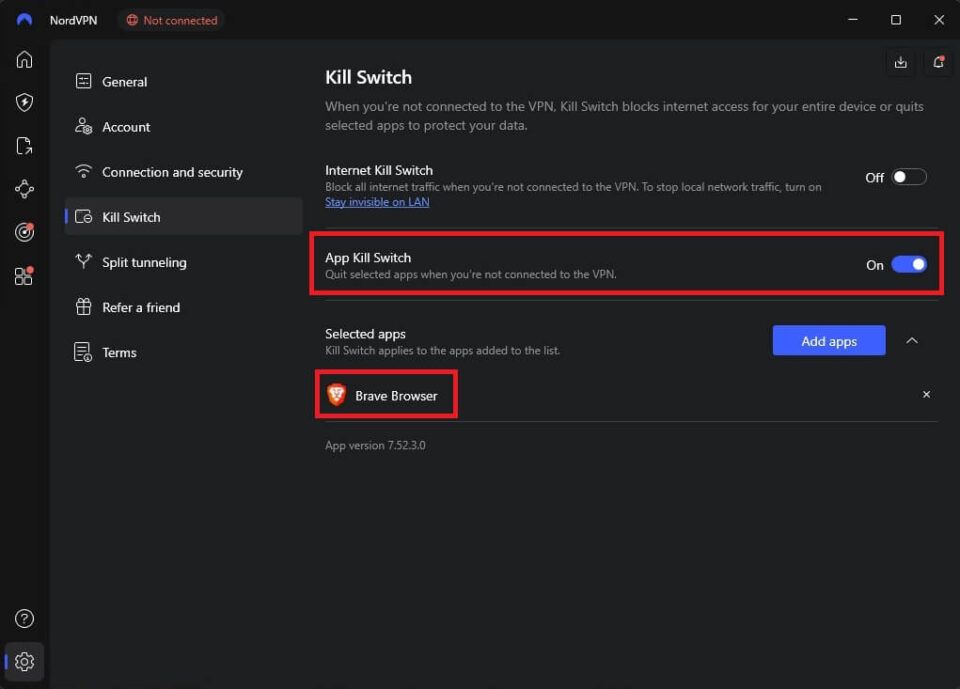Viewport: 960px width, 689px height.
Task: Click the Split tunneling fork icon
Action: [84, 262]
